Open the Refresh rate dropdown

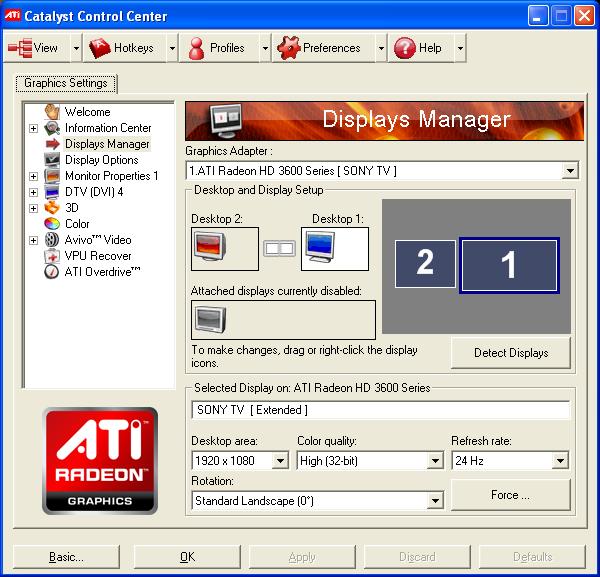tap(560, 461)
